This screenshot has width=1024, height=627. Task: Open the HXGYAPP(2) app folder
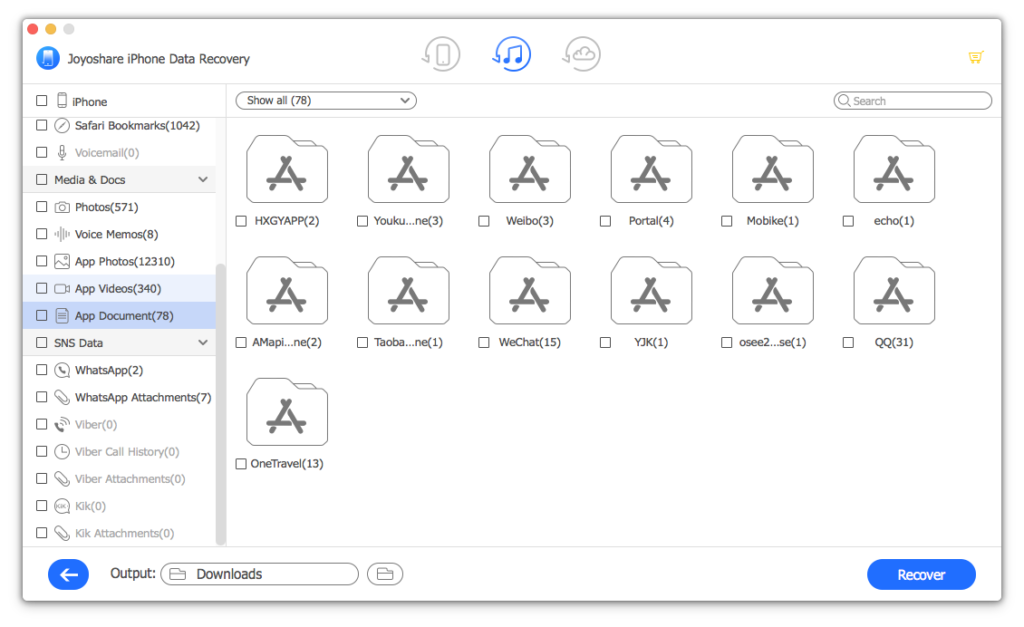click(287, 170)
